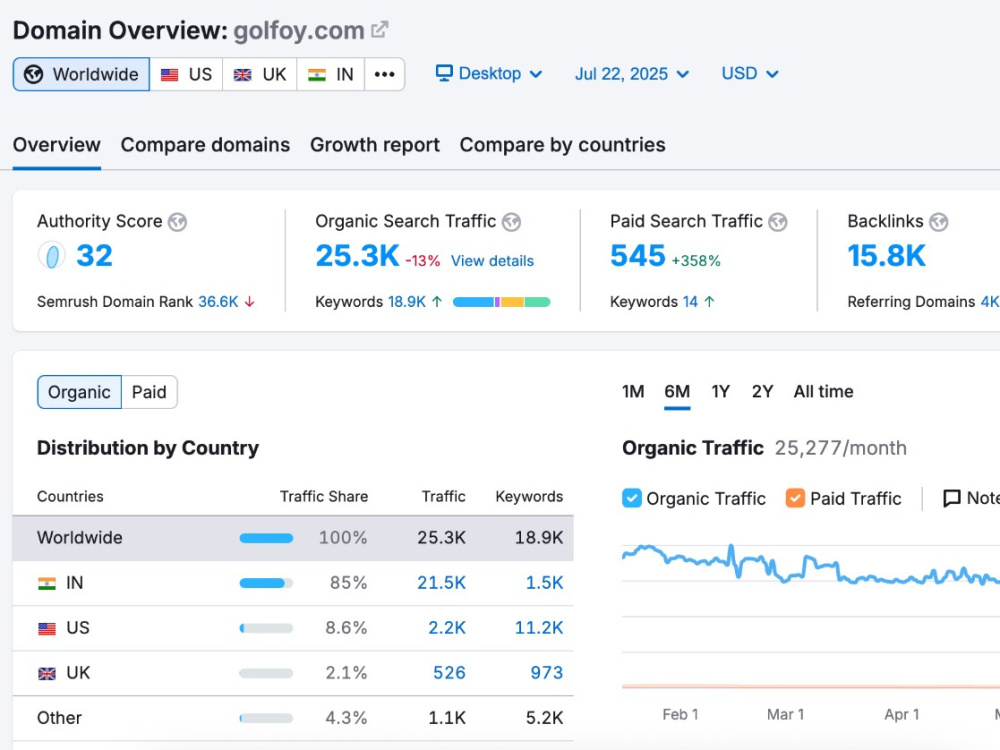
Task: Open backlinks value 15.8K
Action: [x=886, y=256]
